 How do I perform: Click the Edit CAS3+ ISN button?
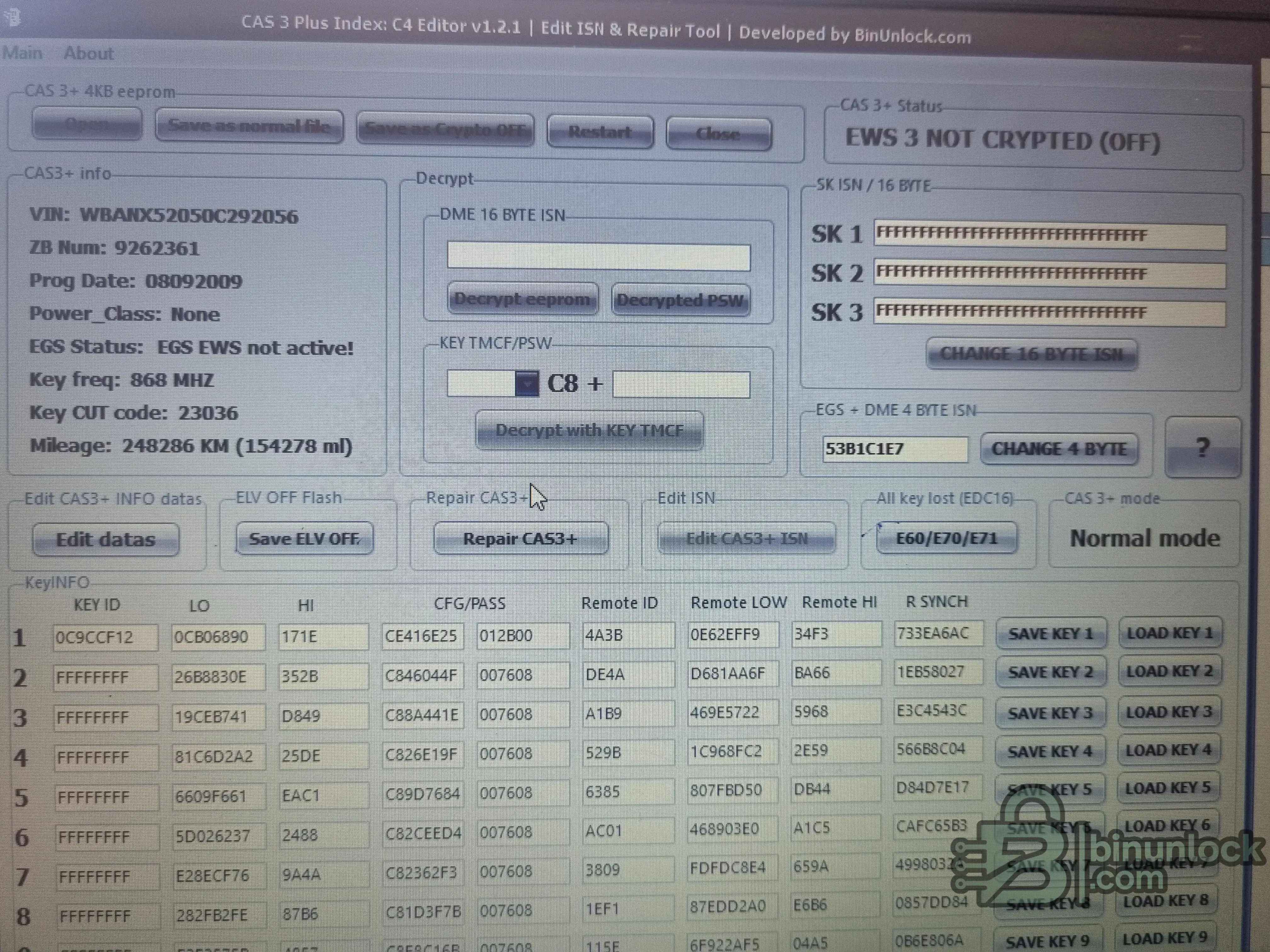click(x=747, y=538)
